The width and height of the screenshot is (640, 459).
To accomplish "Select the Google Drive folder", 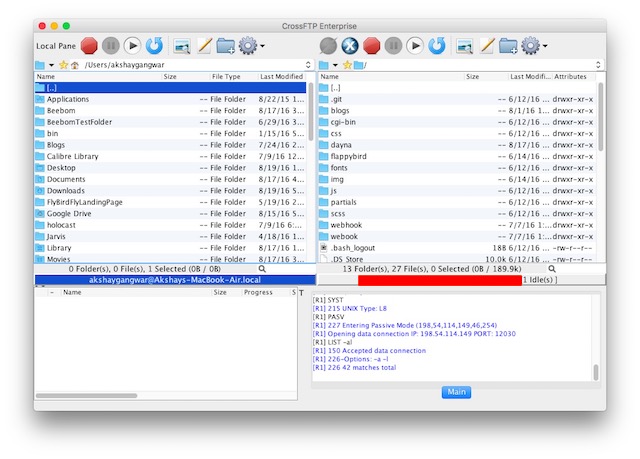I will coord(170,213).
